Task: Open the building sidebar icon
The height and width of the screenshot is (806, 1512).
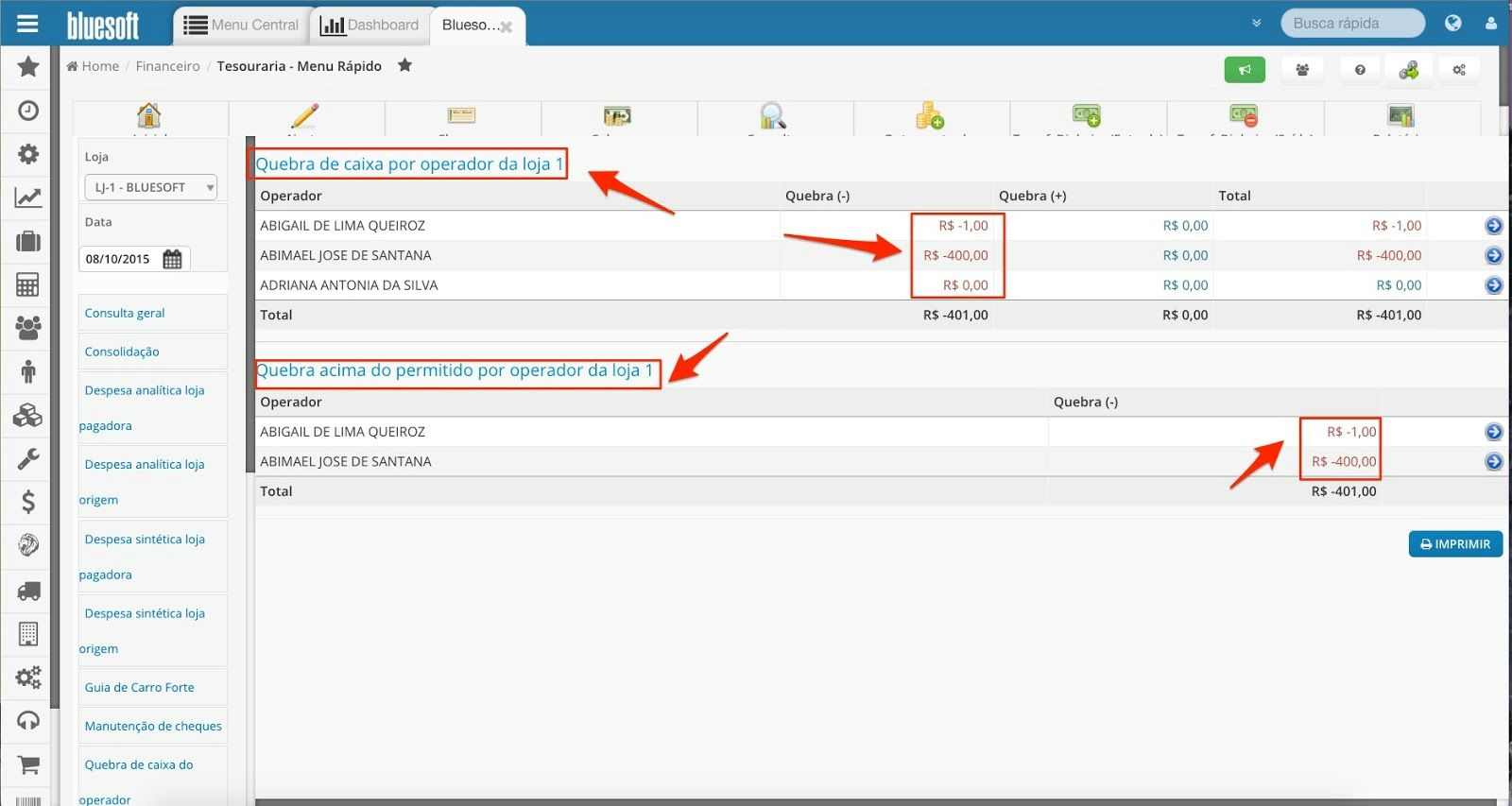Action: 28,633
